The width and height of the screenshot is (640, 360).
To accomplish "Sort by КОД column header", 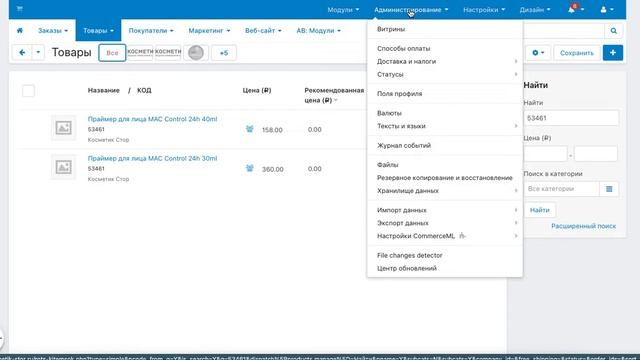I will coord(144,90).
